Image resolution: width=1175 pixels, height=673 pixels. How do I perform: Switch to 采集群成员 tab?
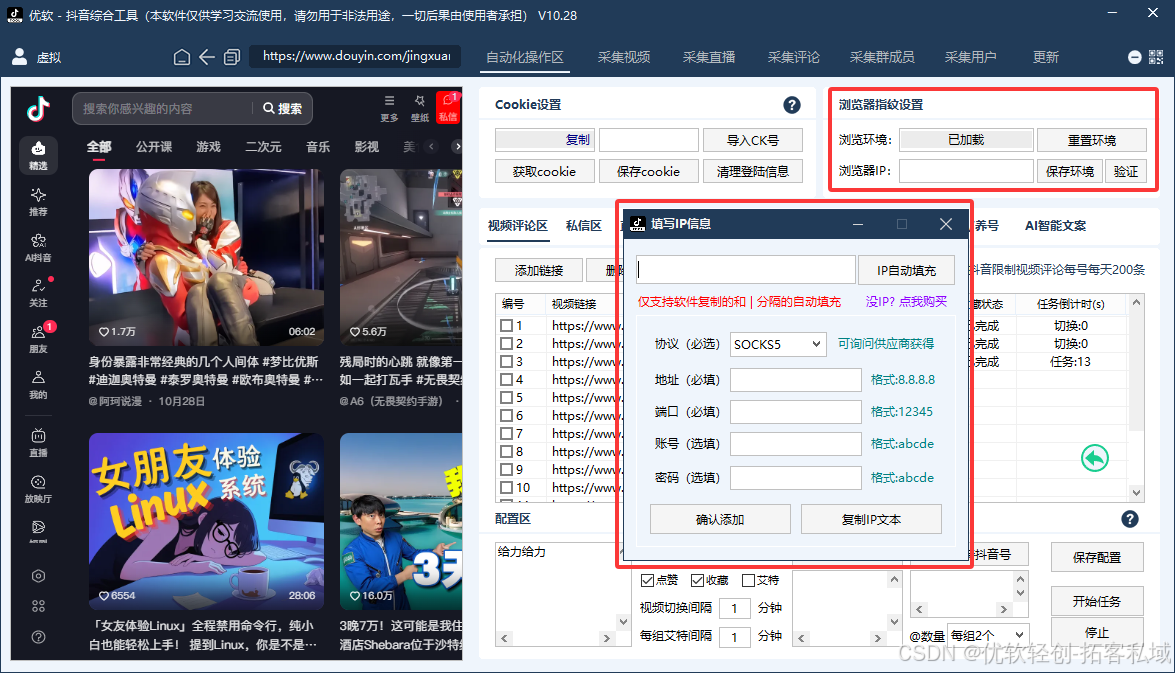882,57
